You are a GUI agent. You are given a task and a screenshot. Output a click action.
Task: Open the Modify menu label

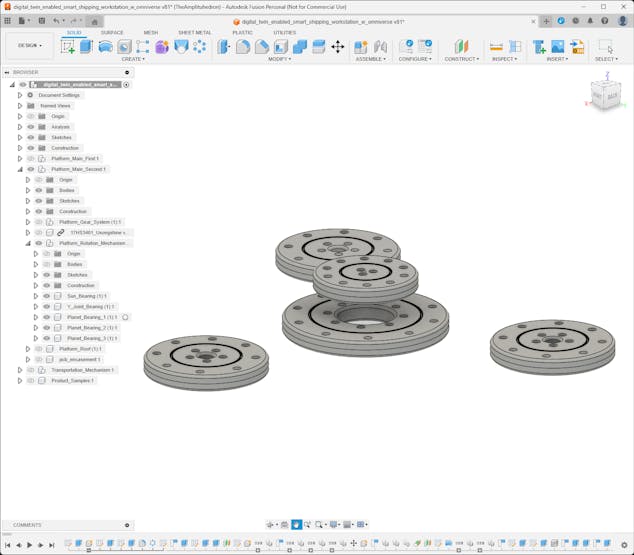[279, 59]
